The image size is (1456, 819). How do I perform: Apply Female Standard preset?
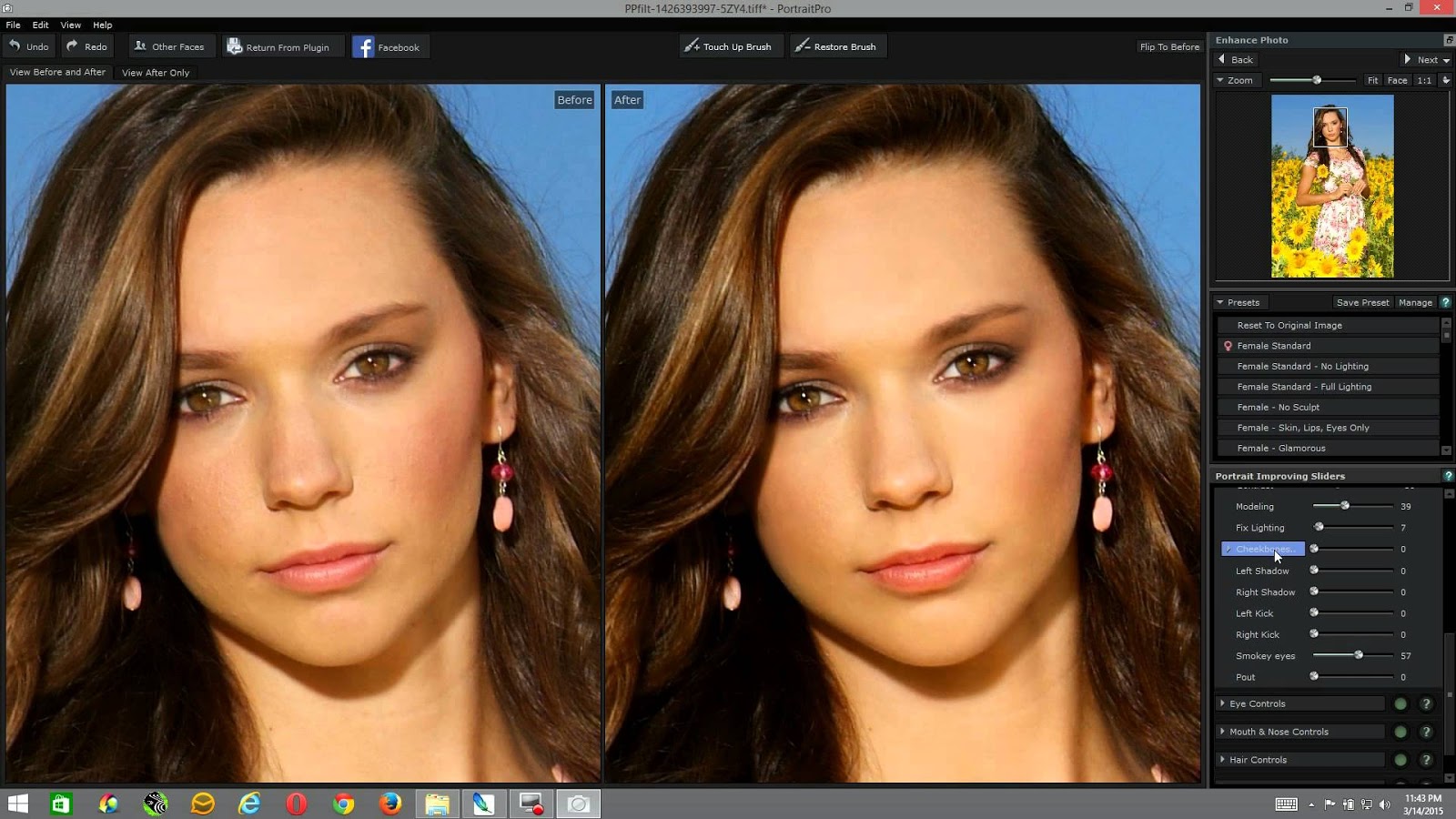tap(1328, 346)
